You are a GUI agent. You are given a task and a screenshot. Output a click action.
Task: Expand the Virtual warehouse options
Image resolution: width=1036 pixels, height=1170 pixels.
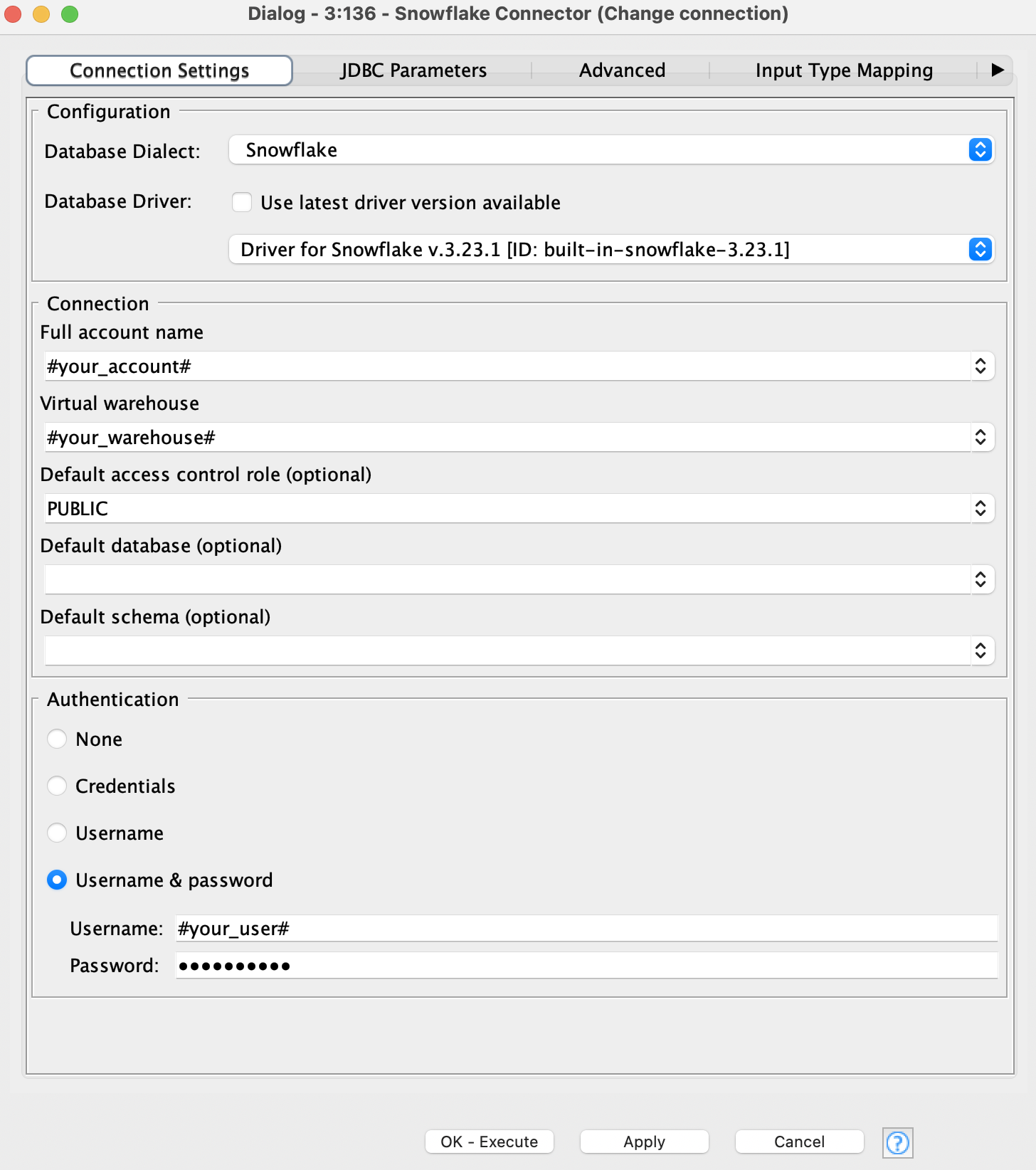click(980, 437)
